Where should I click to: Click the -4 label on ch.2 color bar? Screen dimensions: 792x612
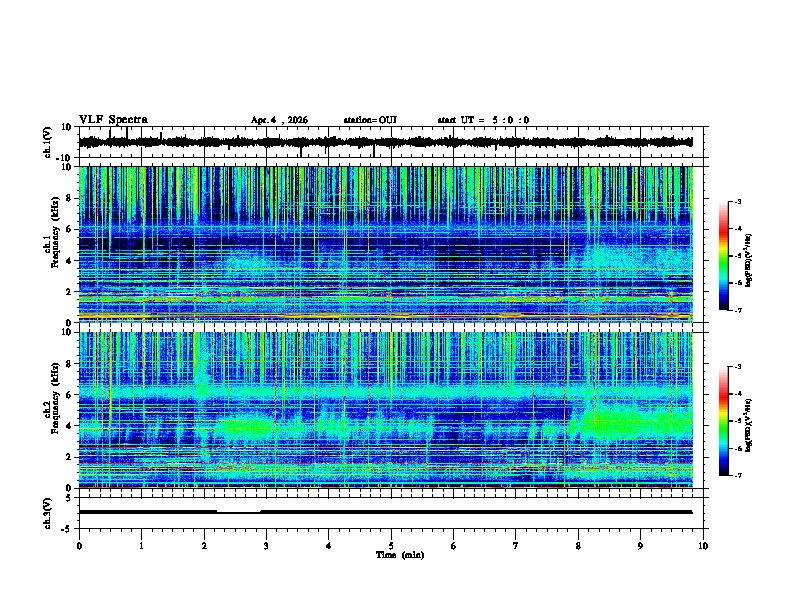pos(737,394)
